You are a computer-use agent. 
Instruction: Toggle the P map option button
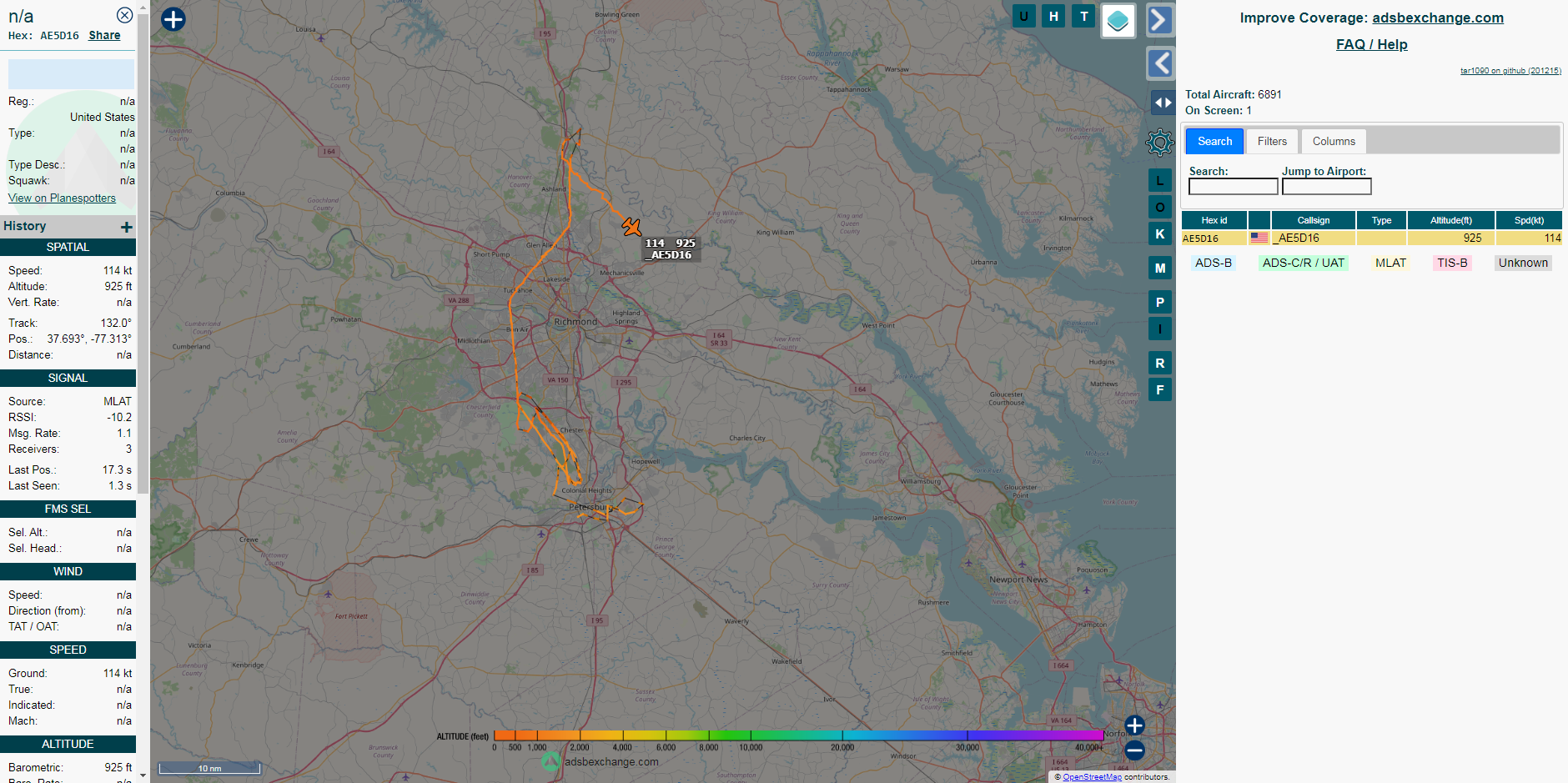pos(1160,302)
